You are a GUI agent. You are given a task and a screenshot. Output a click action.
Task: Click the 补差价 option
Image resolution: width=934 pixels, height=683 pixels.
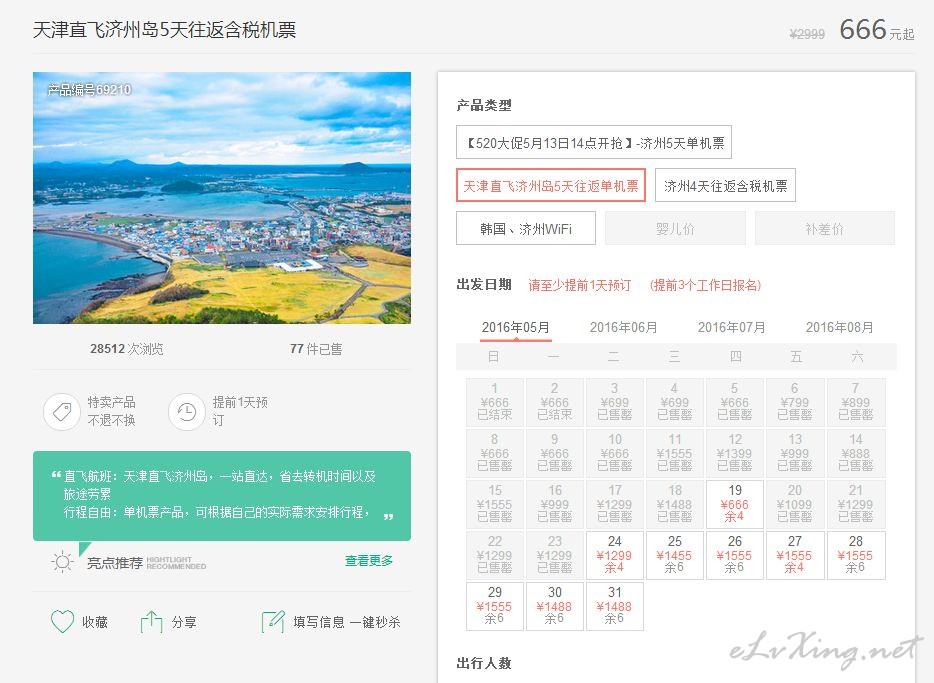click(824, 229)
